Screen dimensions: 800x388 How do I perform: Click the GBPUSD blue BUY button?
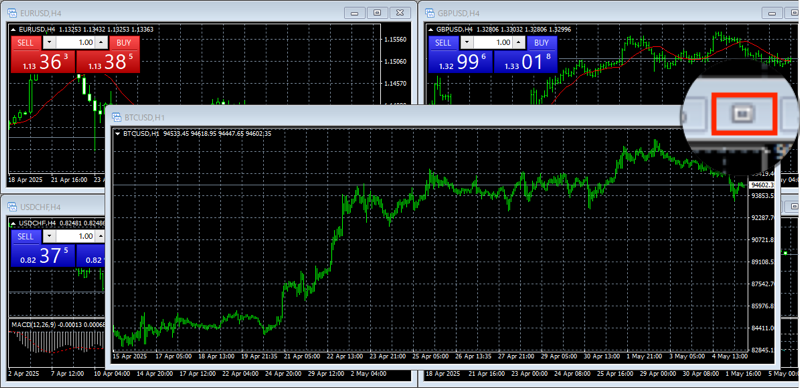tap(542, 43)
